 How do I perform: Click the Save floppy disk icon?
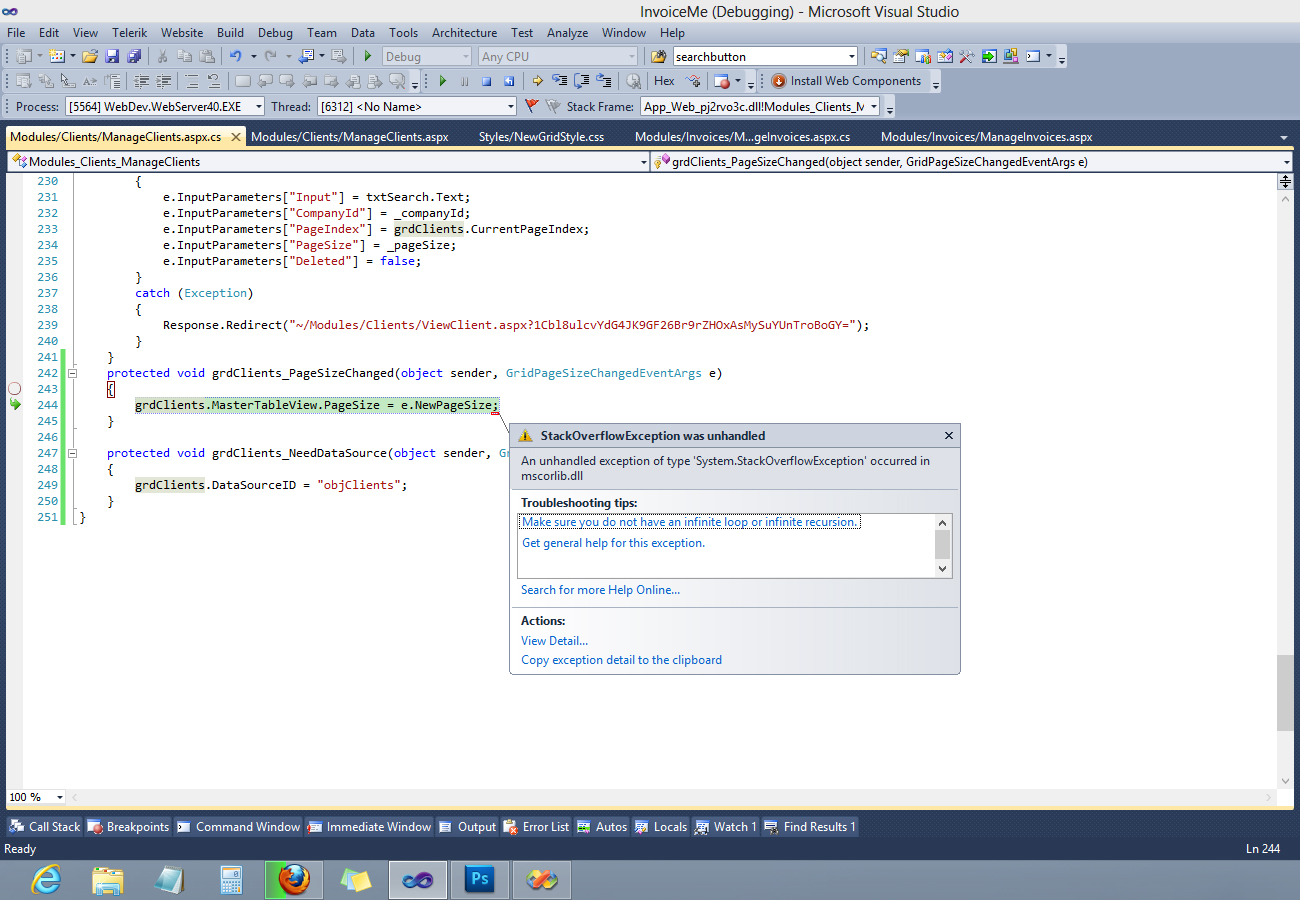point(112,57)
